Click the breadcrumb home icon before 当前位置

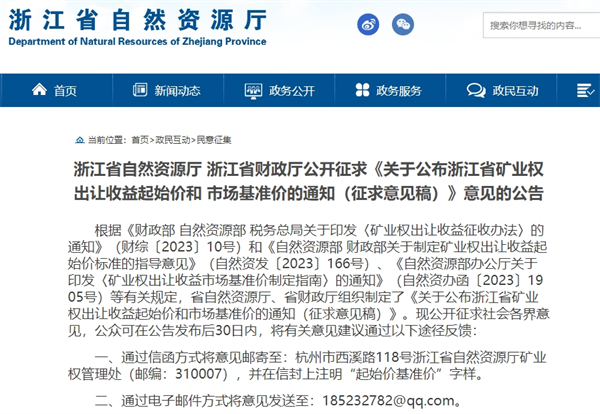[79, 140]
